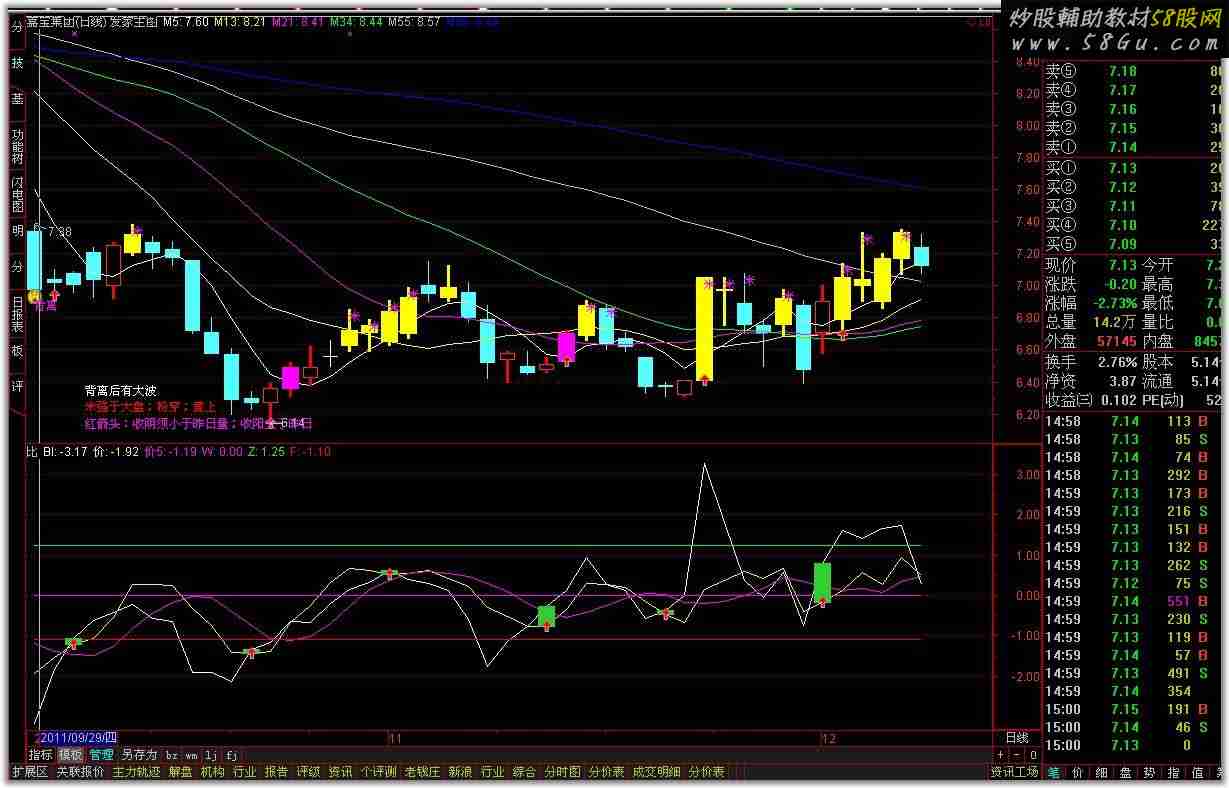Viewport: 1229px width, 788px height.
Task: Switch to the 主力轨迹 tab
Action: point(136,772)
